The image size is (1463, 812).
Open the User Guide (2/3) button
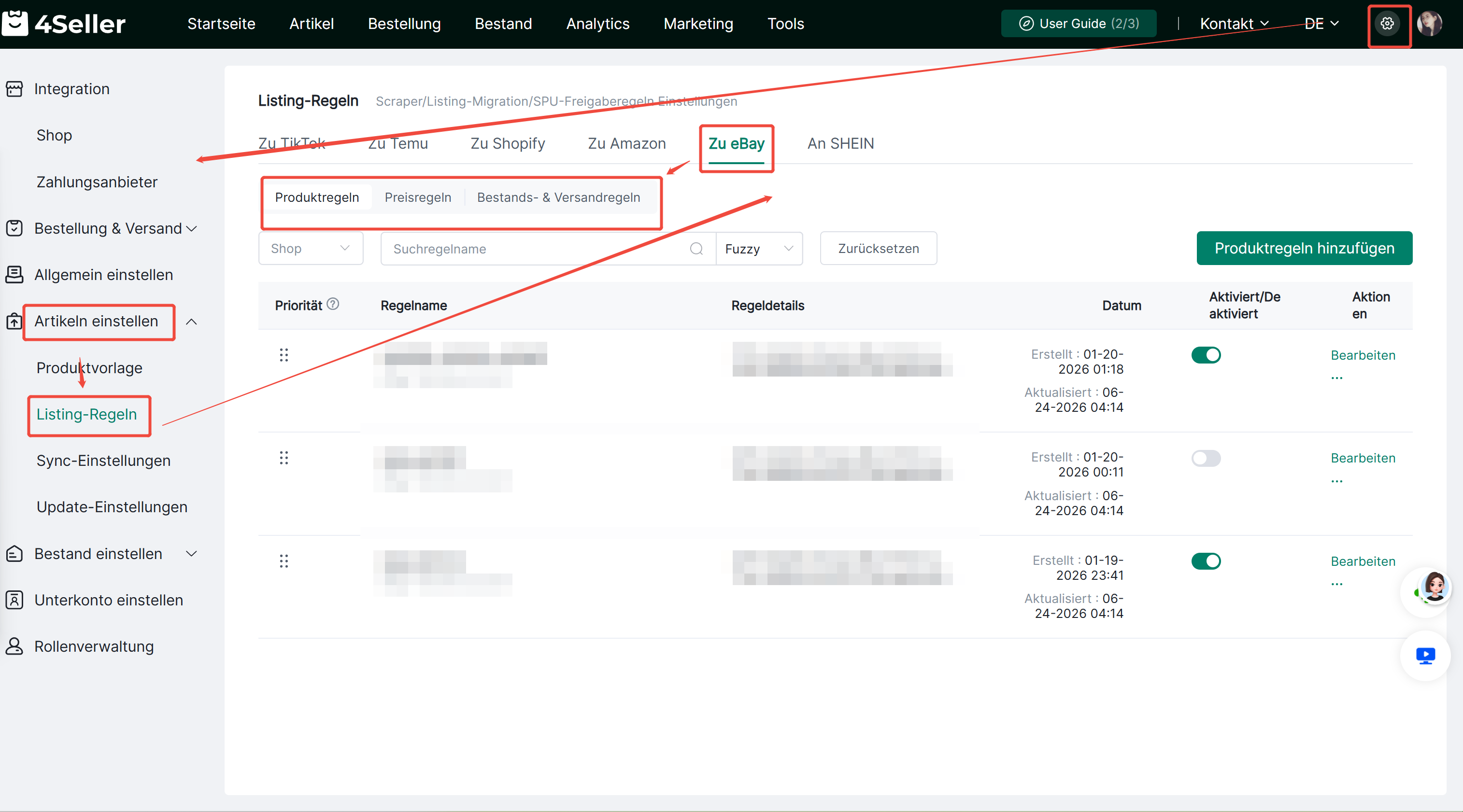point(1079,23)
